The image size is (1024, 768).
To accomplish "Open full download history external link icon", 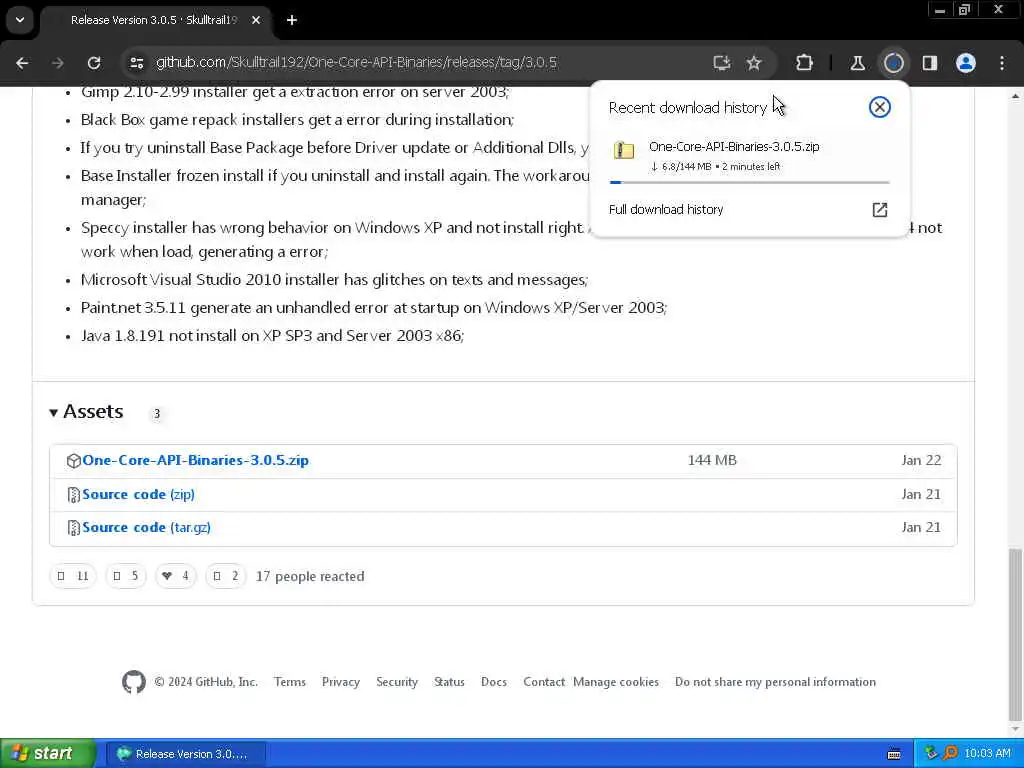I will [880, 210].
